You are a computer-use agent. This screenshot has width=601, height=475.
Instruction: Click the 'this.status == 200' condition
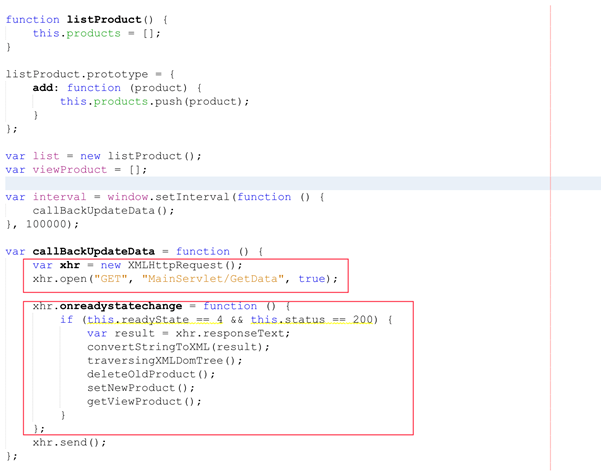[x=311, y=319]
